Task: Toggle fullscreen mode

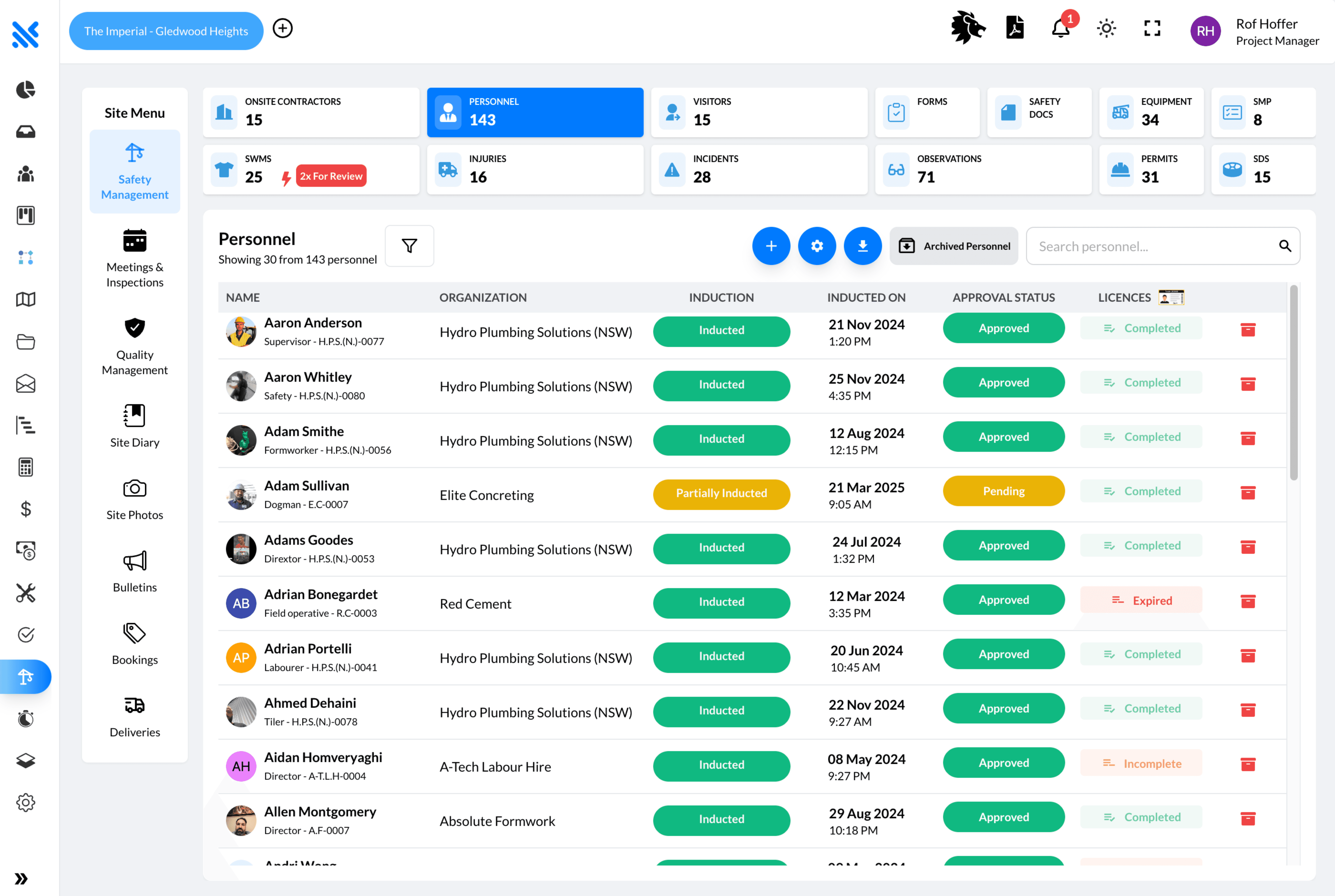Action: pyautogui.click(x=1152, y=28)
